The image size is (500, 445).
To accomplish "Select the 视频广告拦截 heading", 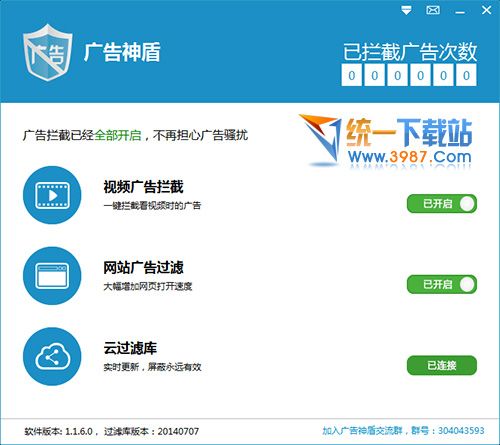I will click(x=143, y=187).
